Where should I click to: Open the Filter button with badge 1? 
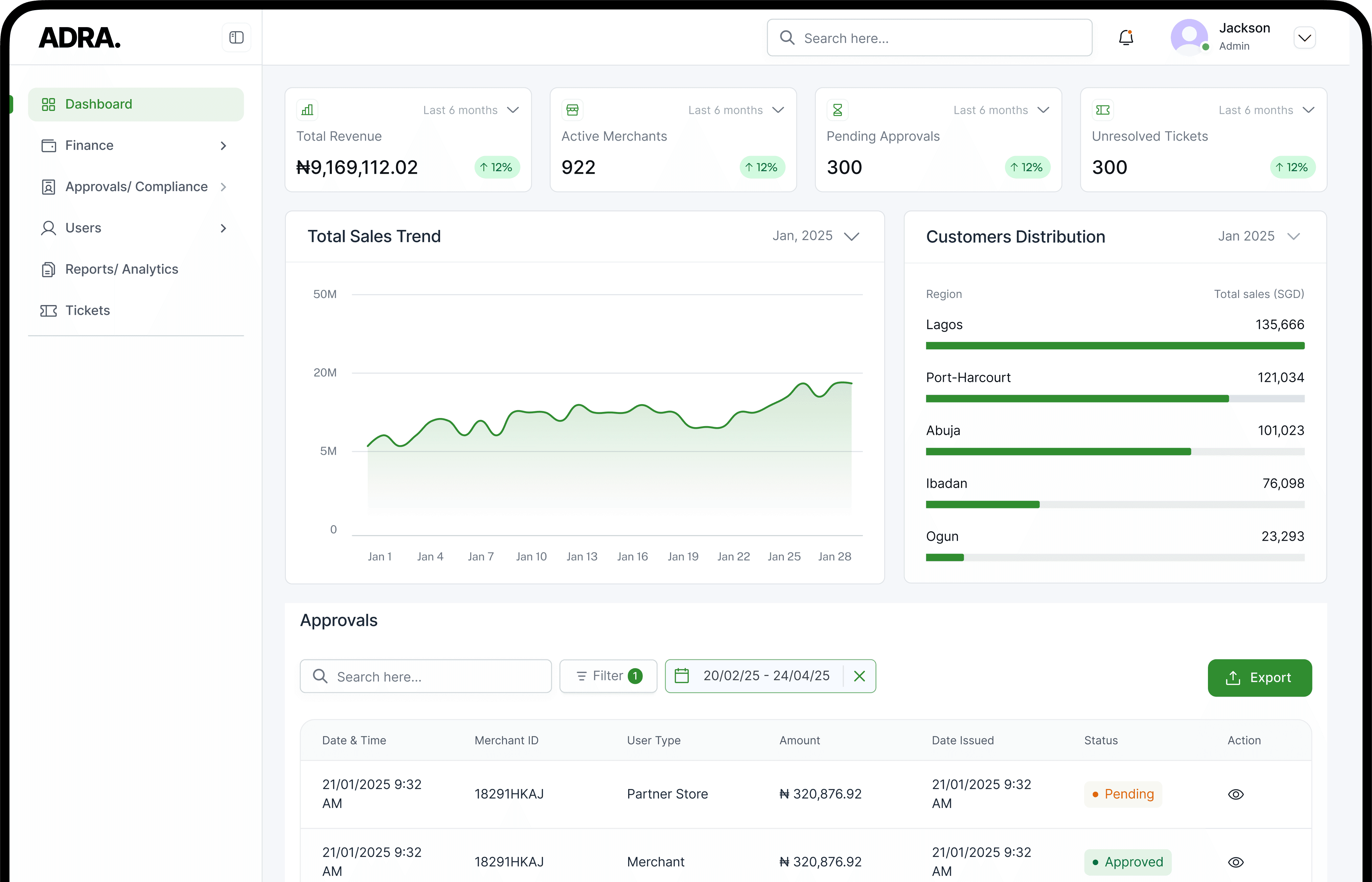coord(609,676)
